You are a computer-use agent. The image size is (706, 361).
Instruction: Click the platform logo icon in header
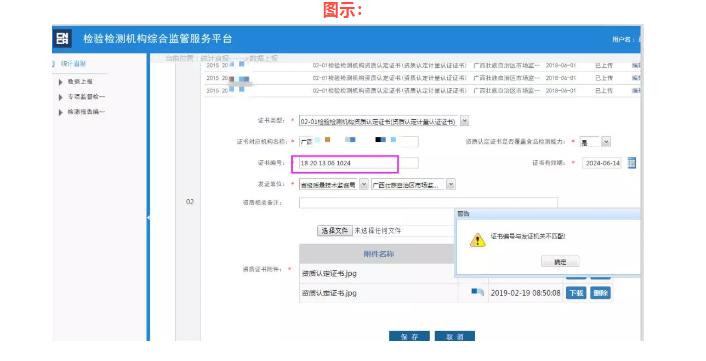62,38
